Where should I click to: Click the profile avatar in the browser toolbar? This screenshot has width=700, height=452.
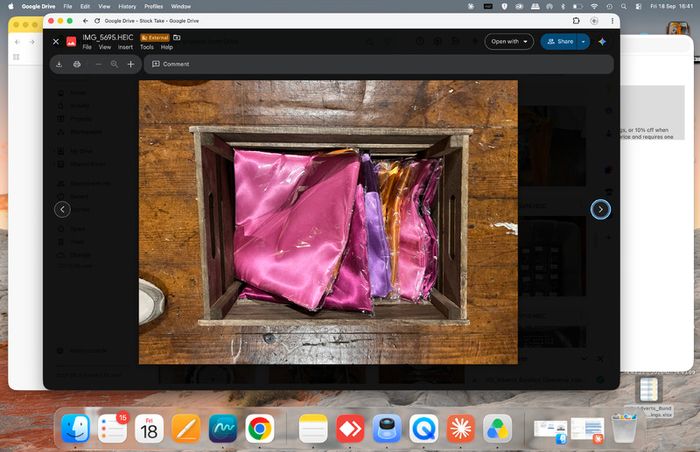(594, 21)
